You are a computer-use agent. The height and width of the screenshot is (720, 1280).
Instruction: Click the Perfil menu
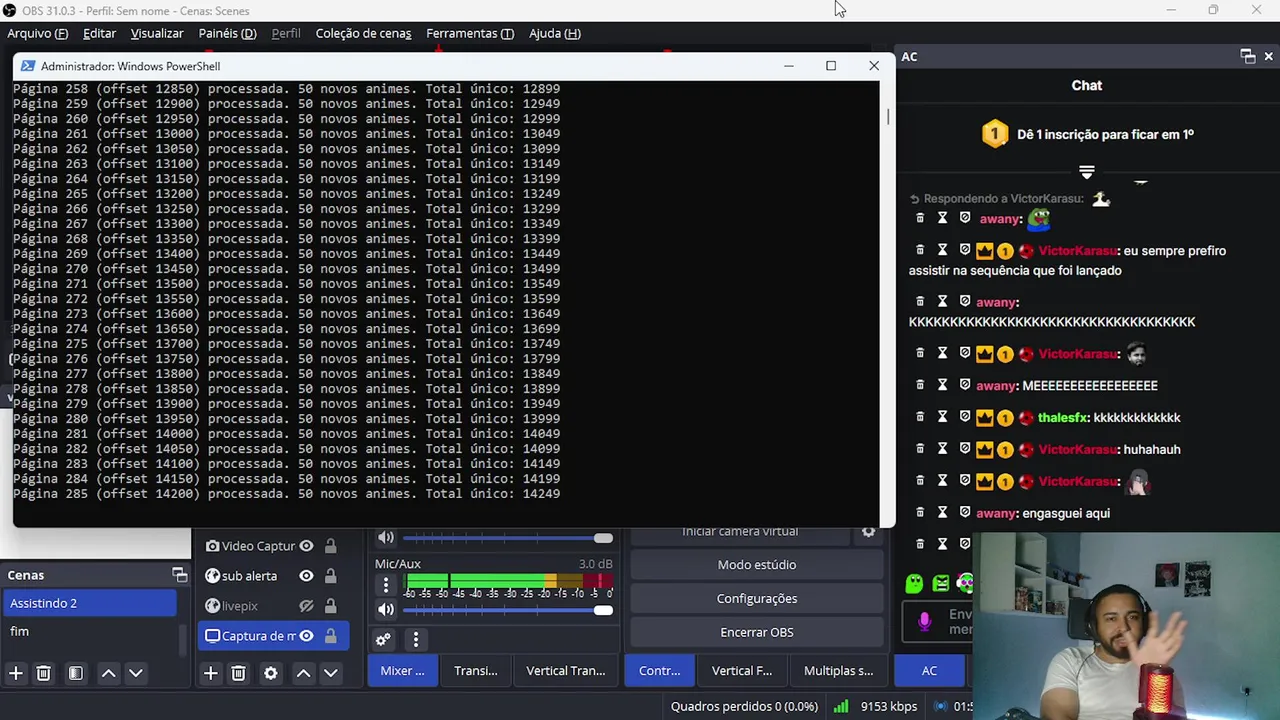coord(286,33)
